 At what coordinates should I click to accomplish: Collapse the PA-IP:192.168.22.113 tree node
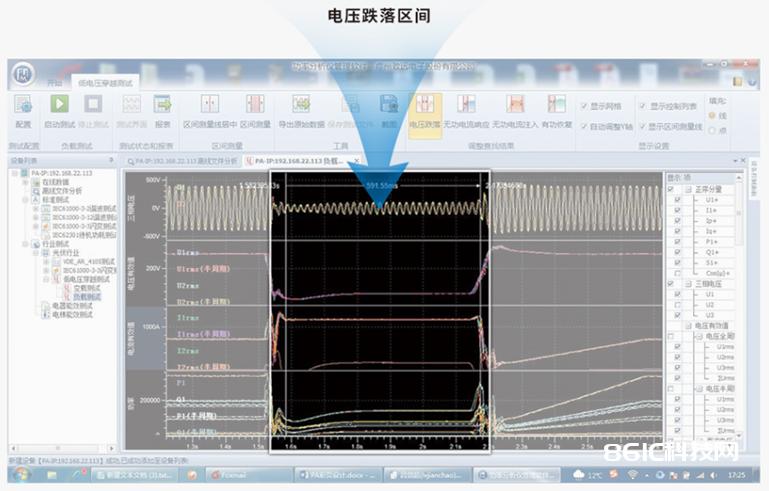[15, 173]
